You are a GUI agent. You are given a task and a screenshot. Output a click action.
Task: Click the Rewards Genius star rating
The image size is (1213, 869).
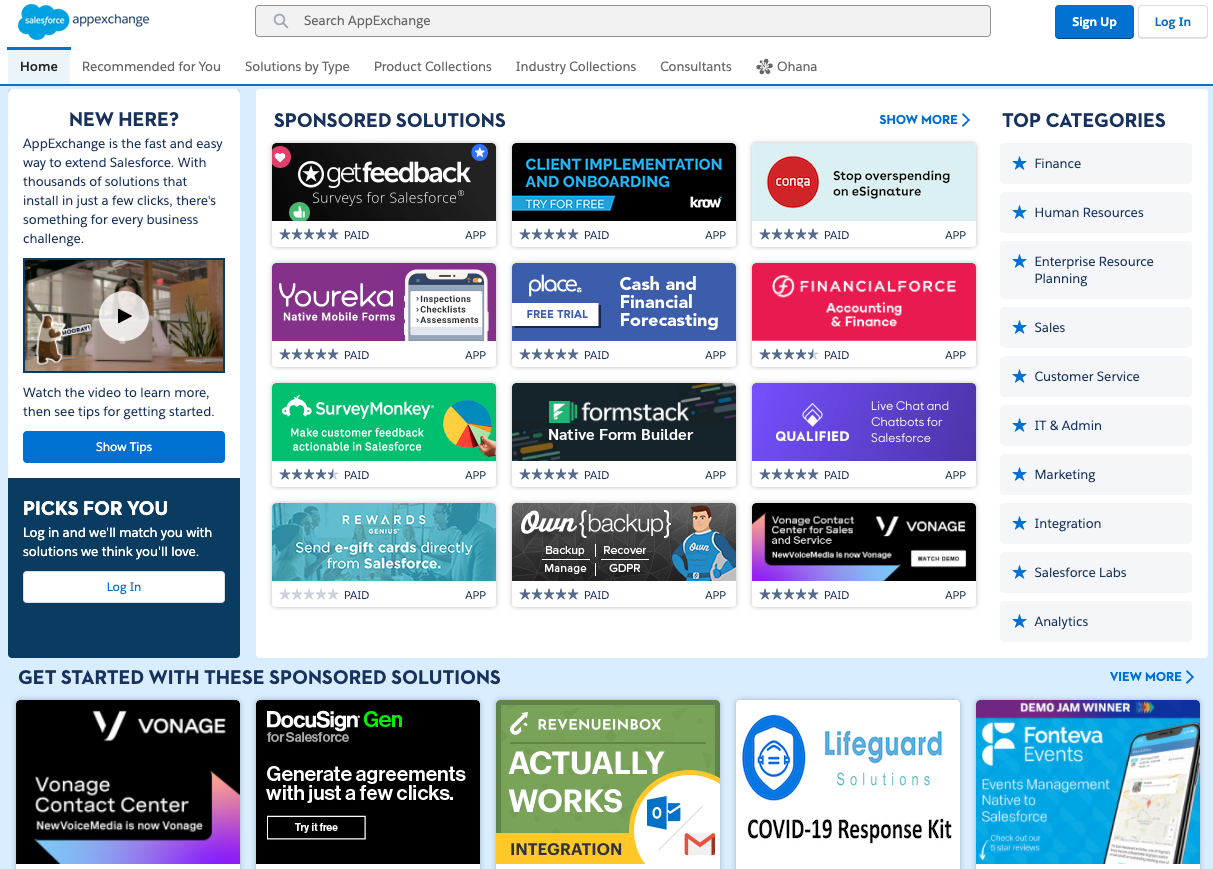(x=309, y=595)
